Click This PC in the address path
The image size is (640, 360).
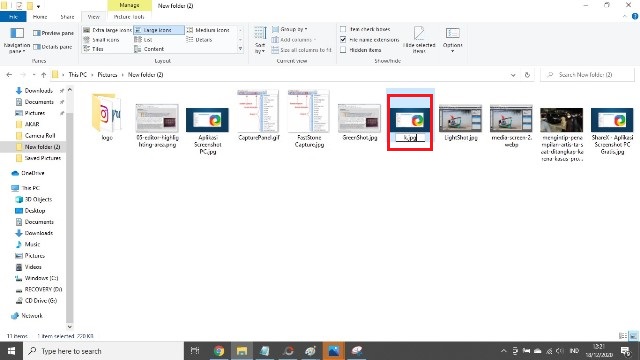(78, 75)
